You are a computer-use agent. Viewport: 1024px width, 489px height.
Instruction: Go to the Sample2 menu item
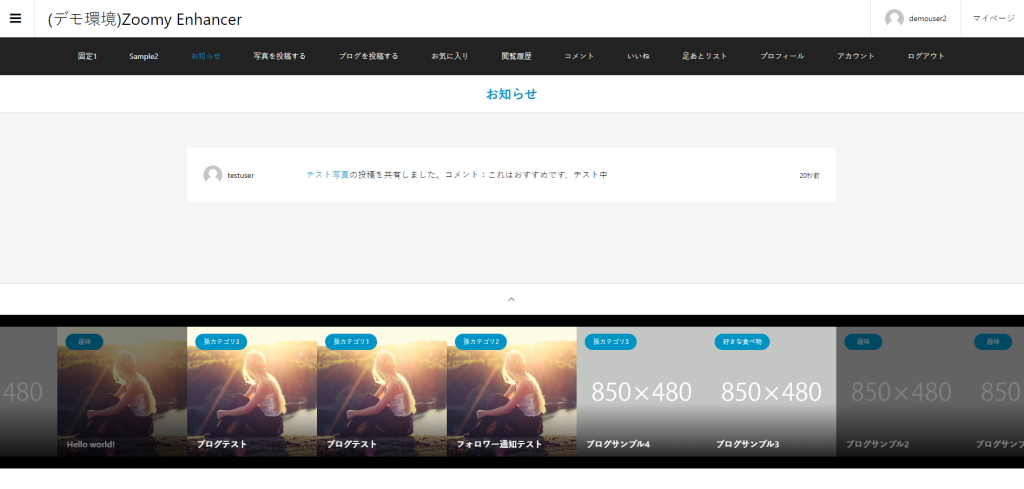143,56
